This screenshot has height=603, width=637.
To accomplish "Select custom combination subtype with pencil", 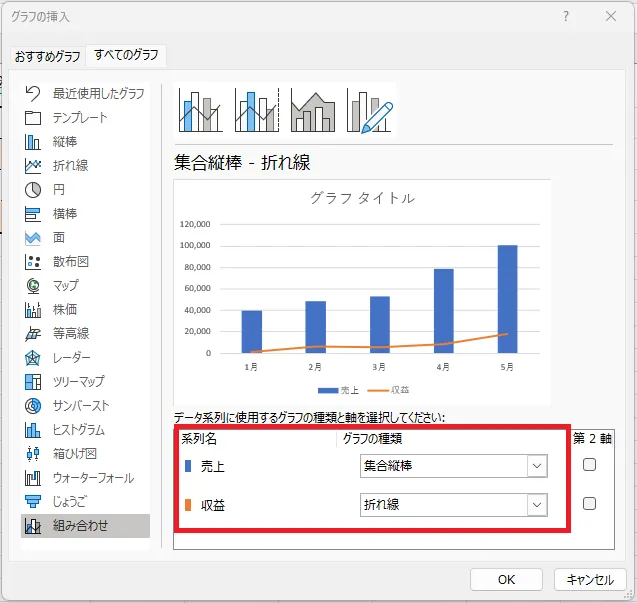I will click(369, 110).
